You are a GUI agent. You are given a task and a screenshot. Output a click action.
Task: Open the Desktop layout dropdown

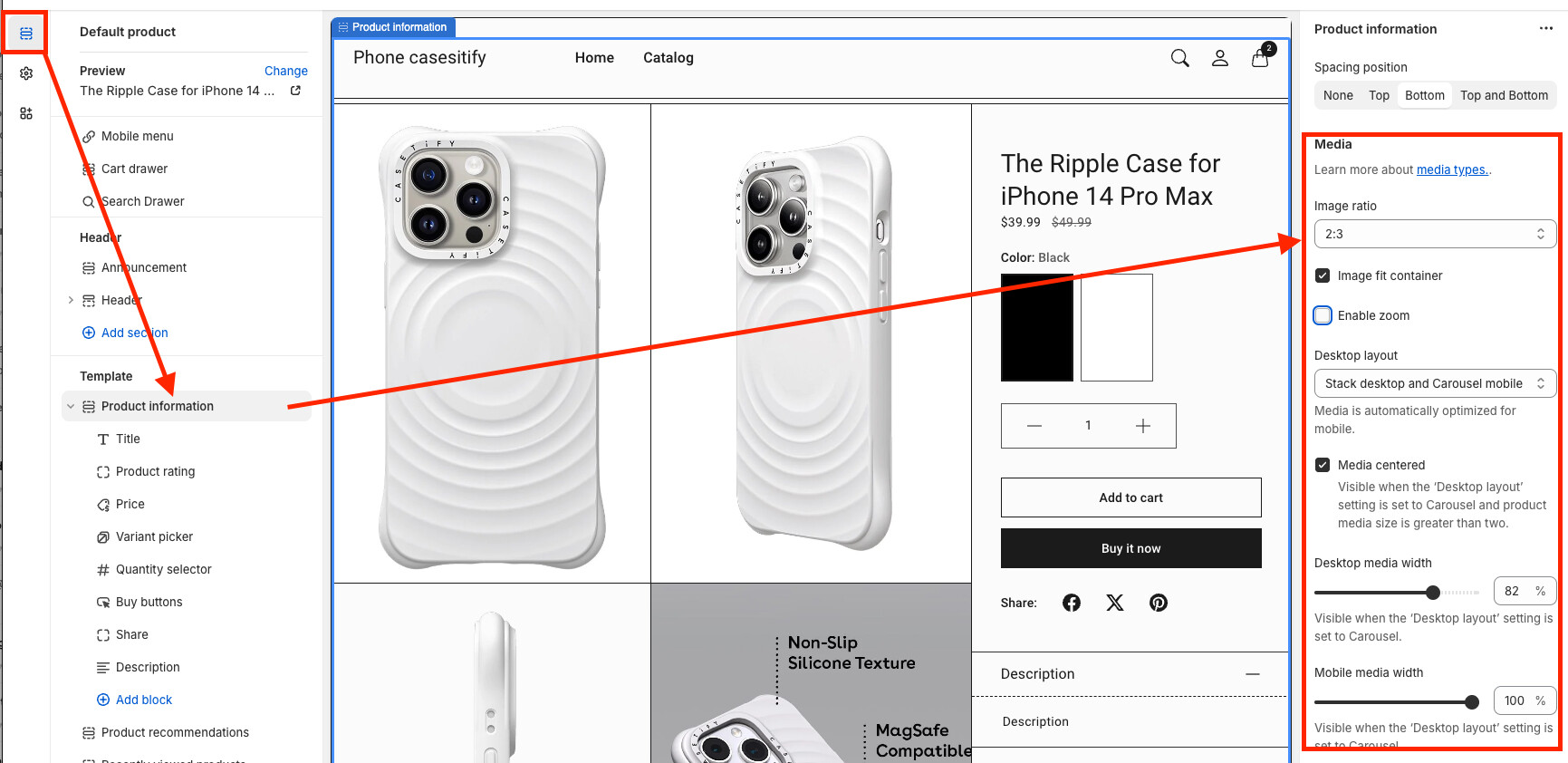(x=1435, y=383)
